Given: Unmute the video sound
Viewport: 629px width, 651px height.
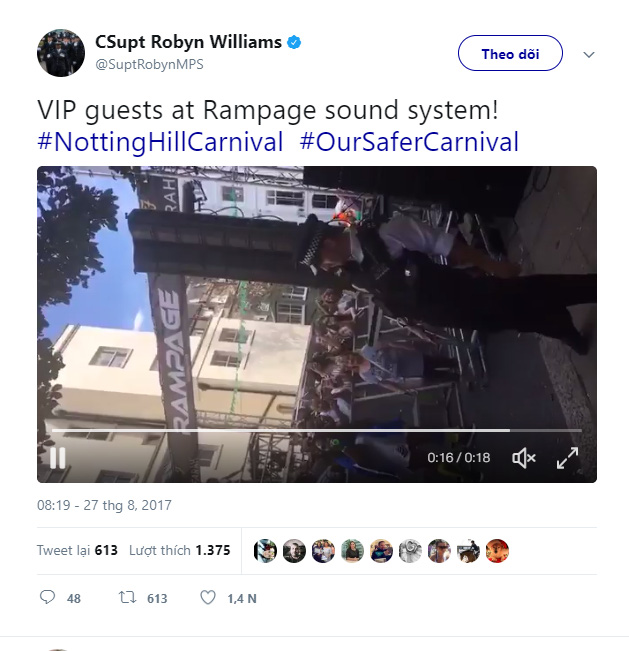Looking at the screenshot, I should click(x=523, y=458).
